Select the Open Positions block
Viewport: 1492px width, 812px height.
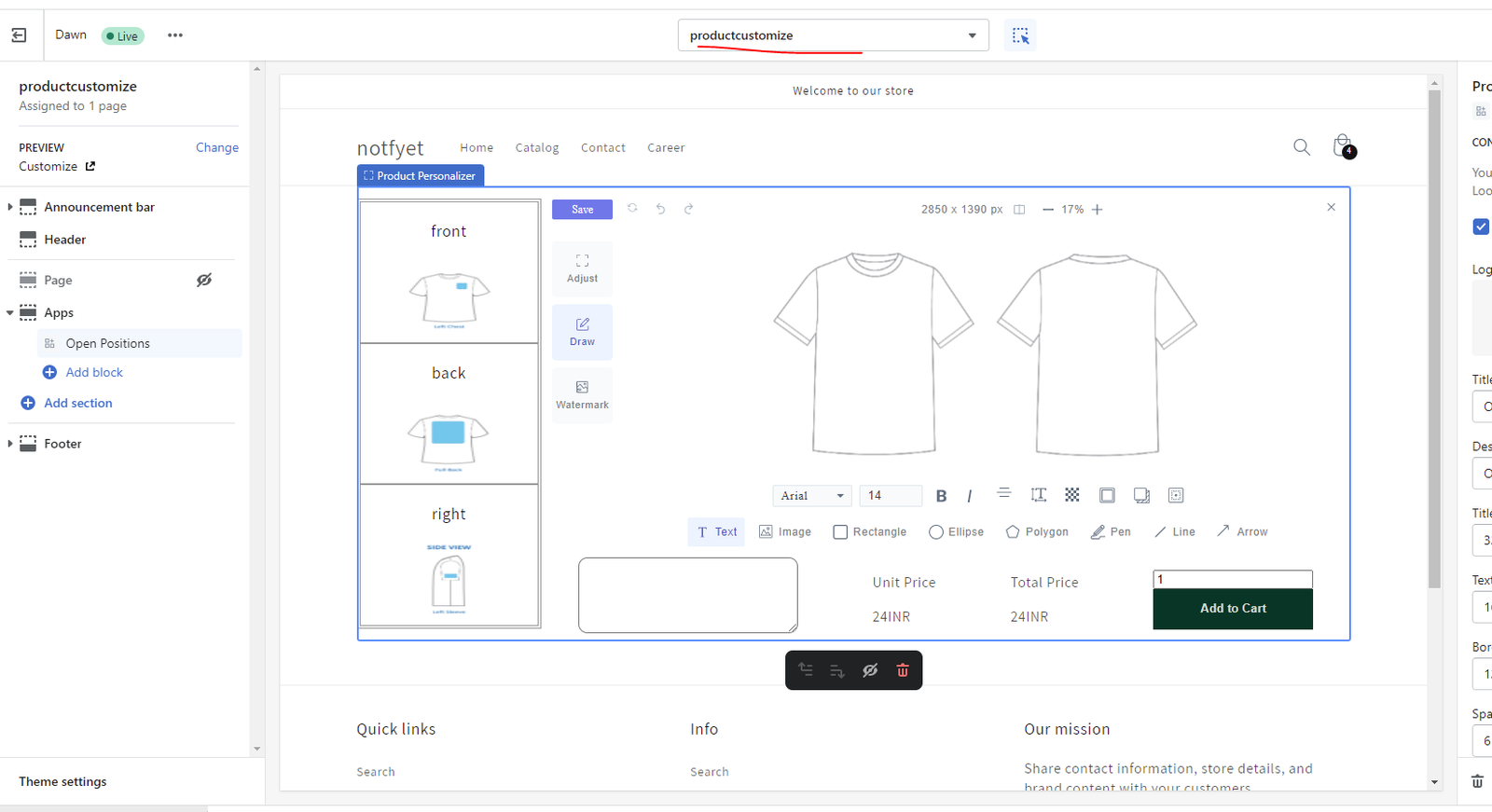click(140, 343)
